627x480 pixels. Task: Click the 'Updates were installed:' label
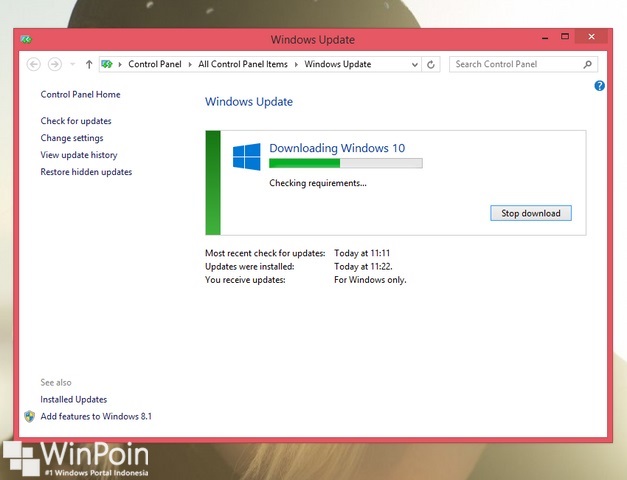(x=250, y=266)
